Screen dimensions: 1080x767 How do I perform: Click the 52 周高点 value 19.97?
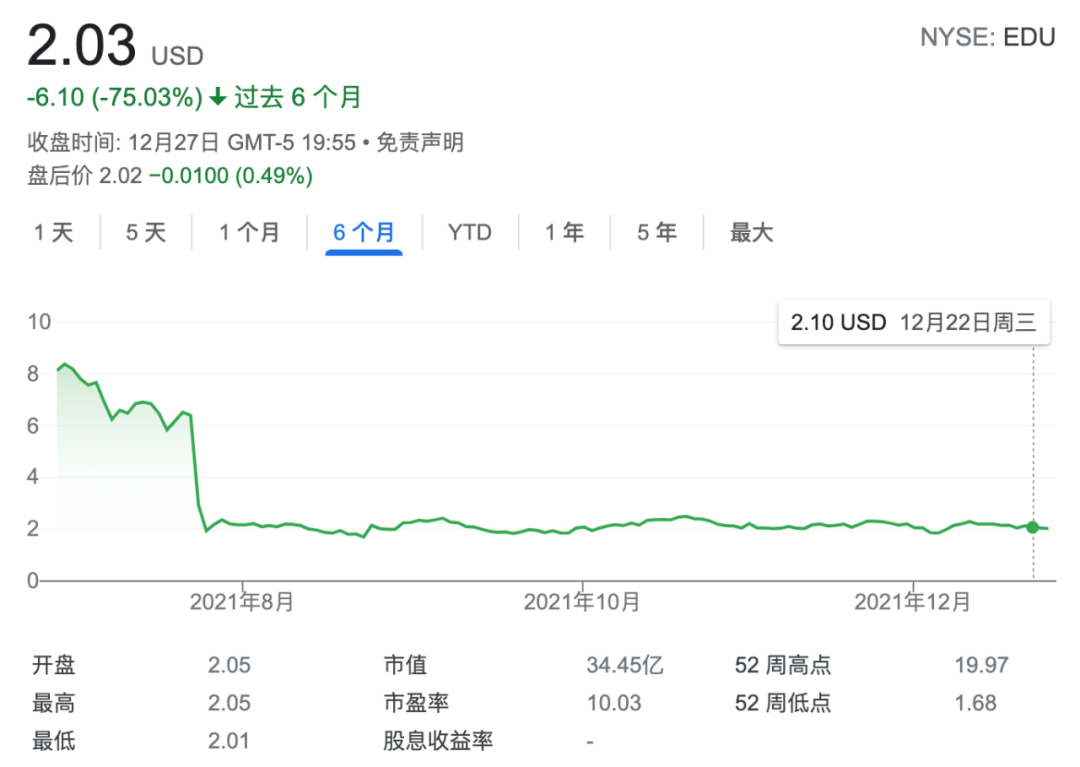pos(981,665)
